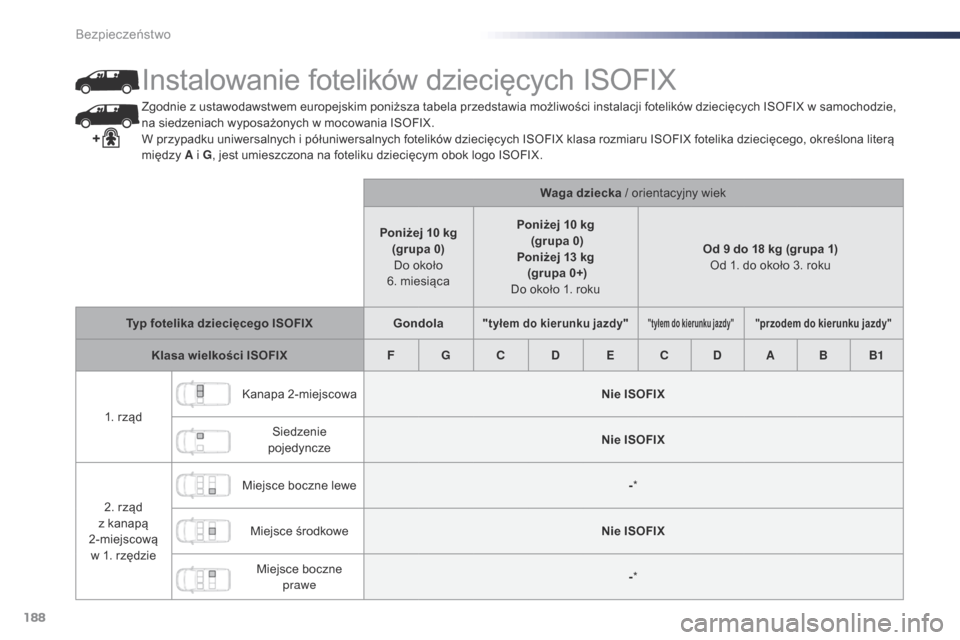This screenshot has width=960, height=640.
Task: Select ISOFIX size class F
Action: pos(391,355)
